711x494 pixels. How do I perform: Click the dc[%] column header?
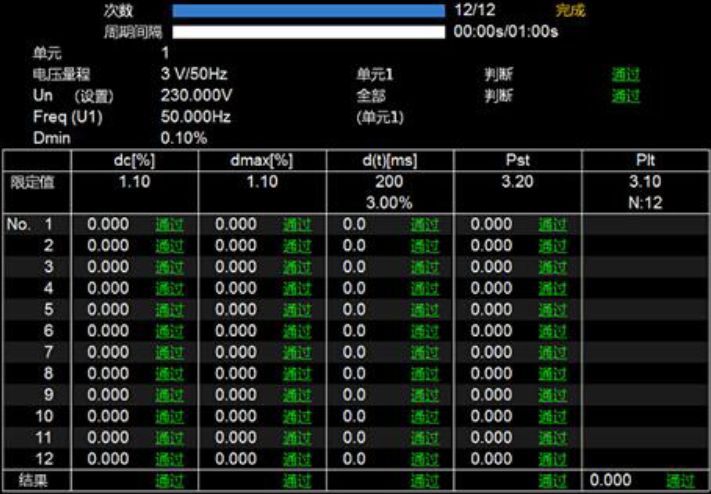pos(135,160)
